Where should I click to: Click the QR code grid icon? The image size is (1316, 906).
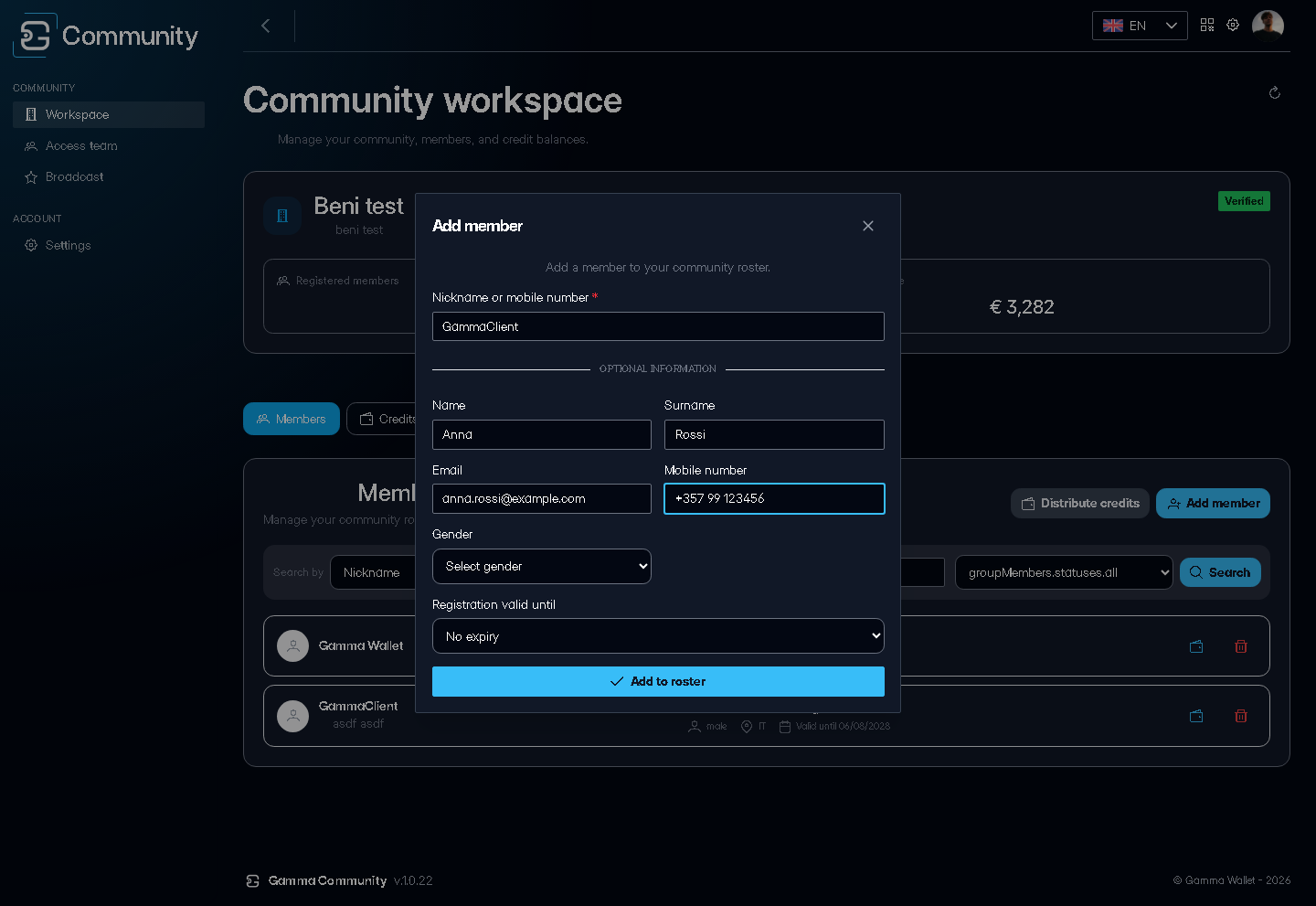tap(1207, 25)
